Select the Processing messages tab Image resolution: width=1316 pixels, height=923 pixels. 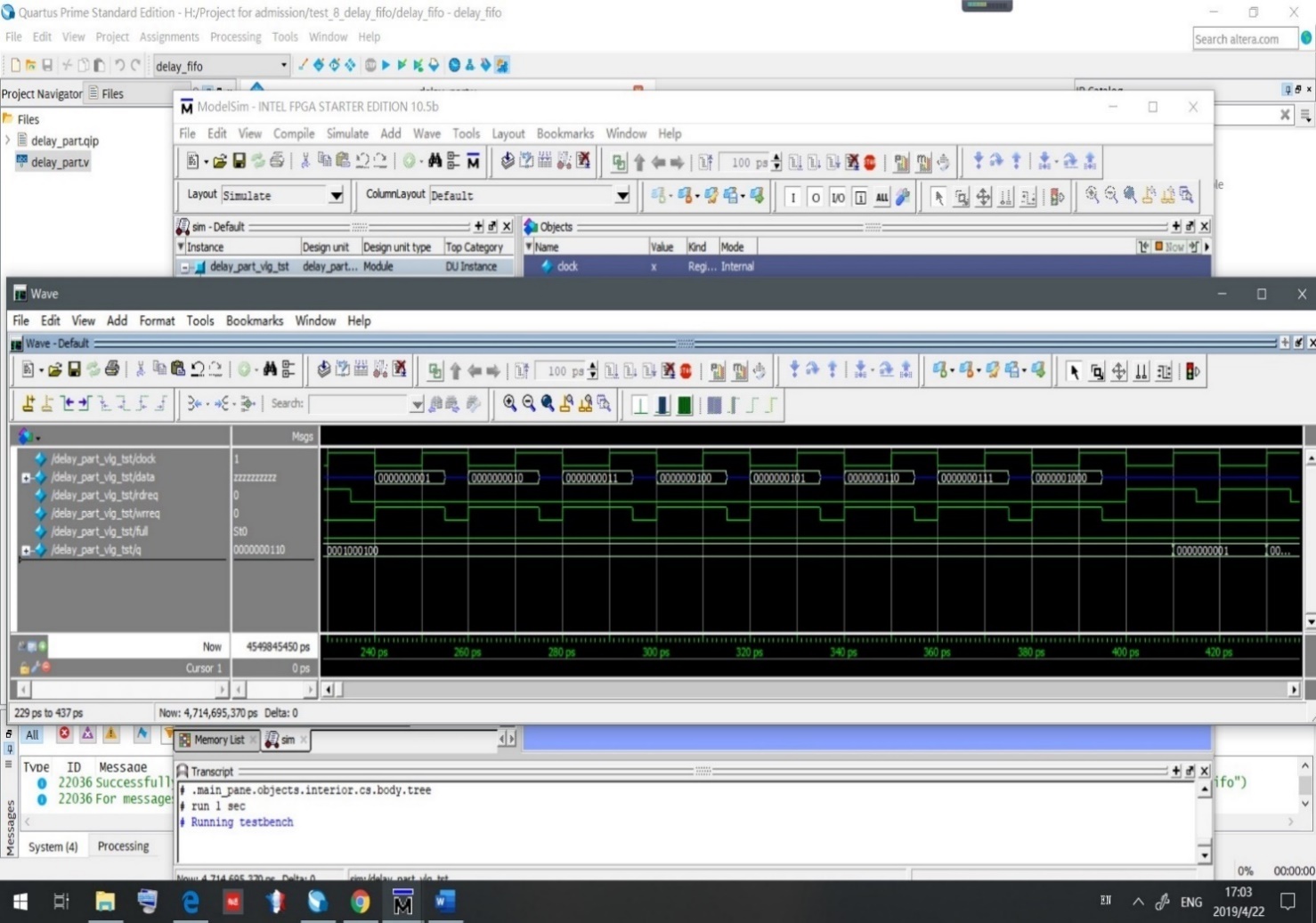[x=123, y=846]
